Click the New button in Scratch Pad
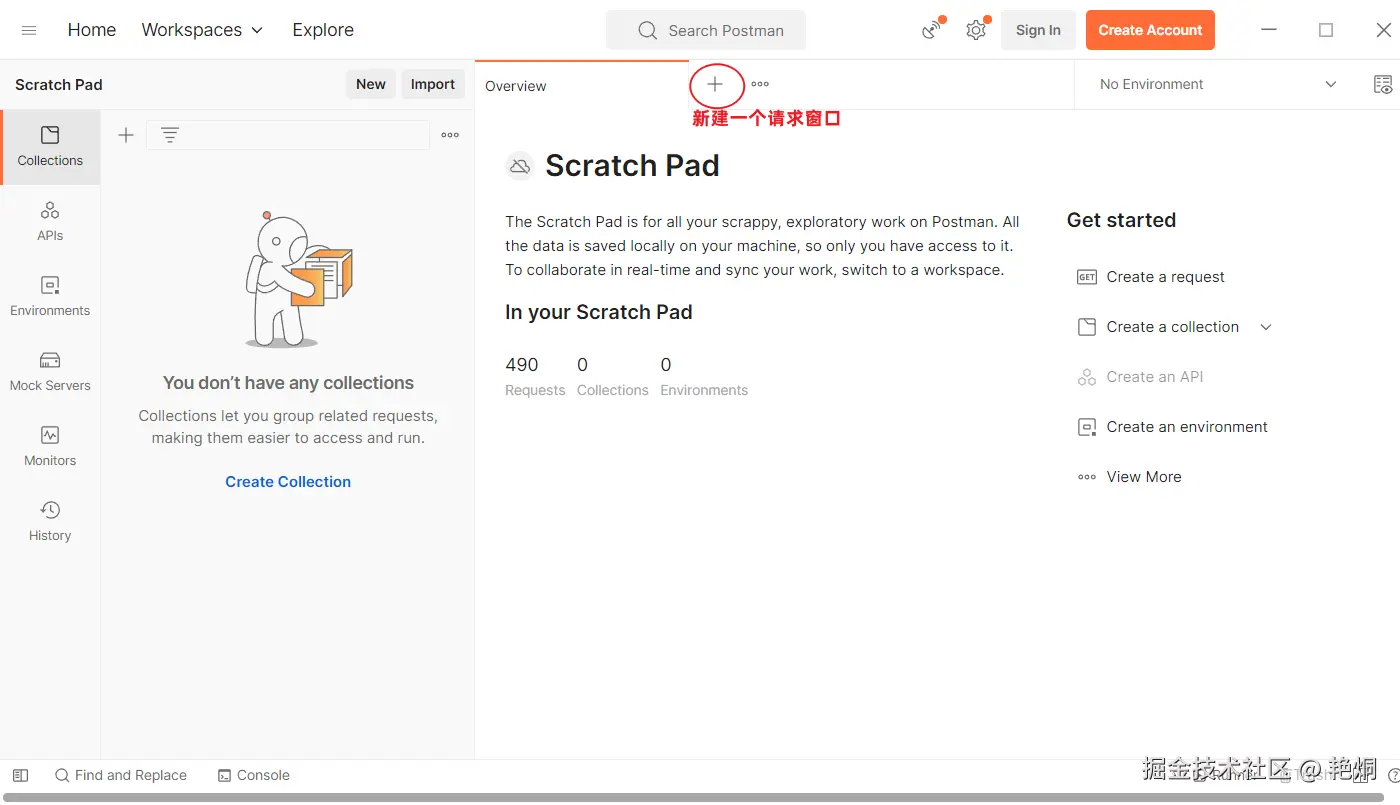Screen dimensions: 1400x805 [x=371, y=84]
